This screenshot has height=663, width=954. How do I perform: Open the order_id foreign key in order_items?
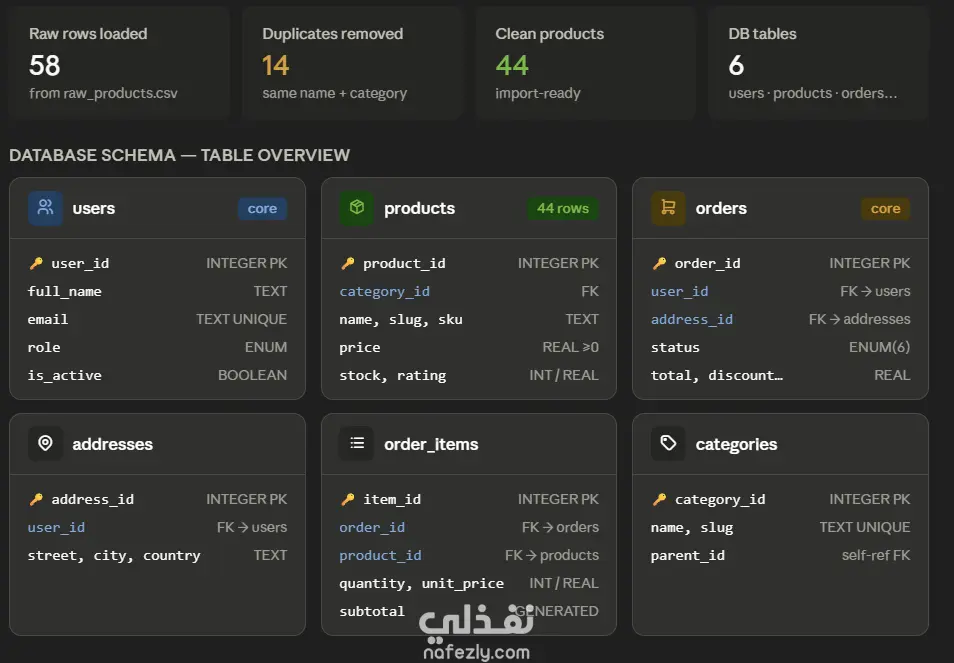coord(372,527)
